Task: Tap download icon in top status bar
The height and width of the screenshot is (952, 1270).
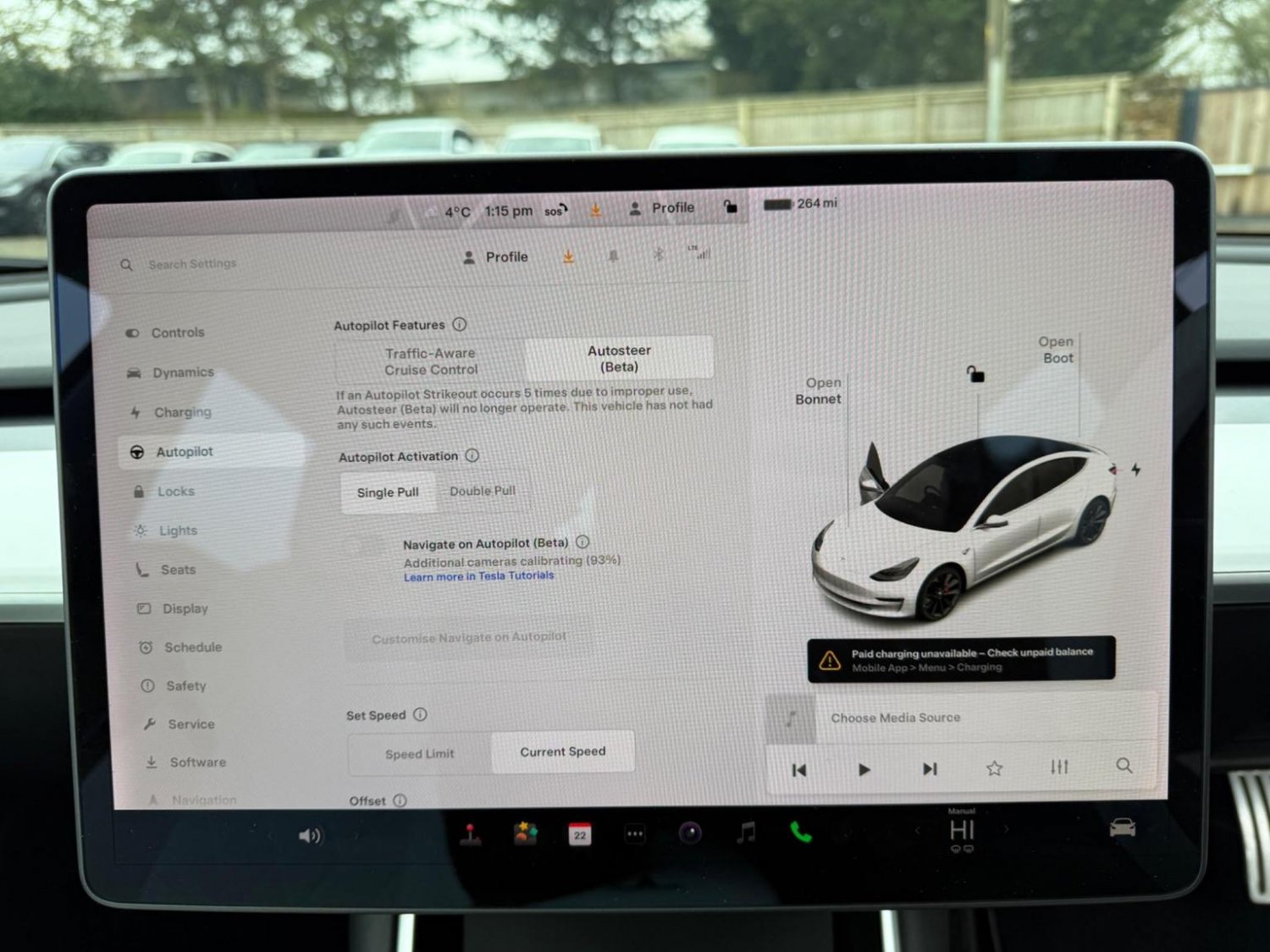Action: 596,210
